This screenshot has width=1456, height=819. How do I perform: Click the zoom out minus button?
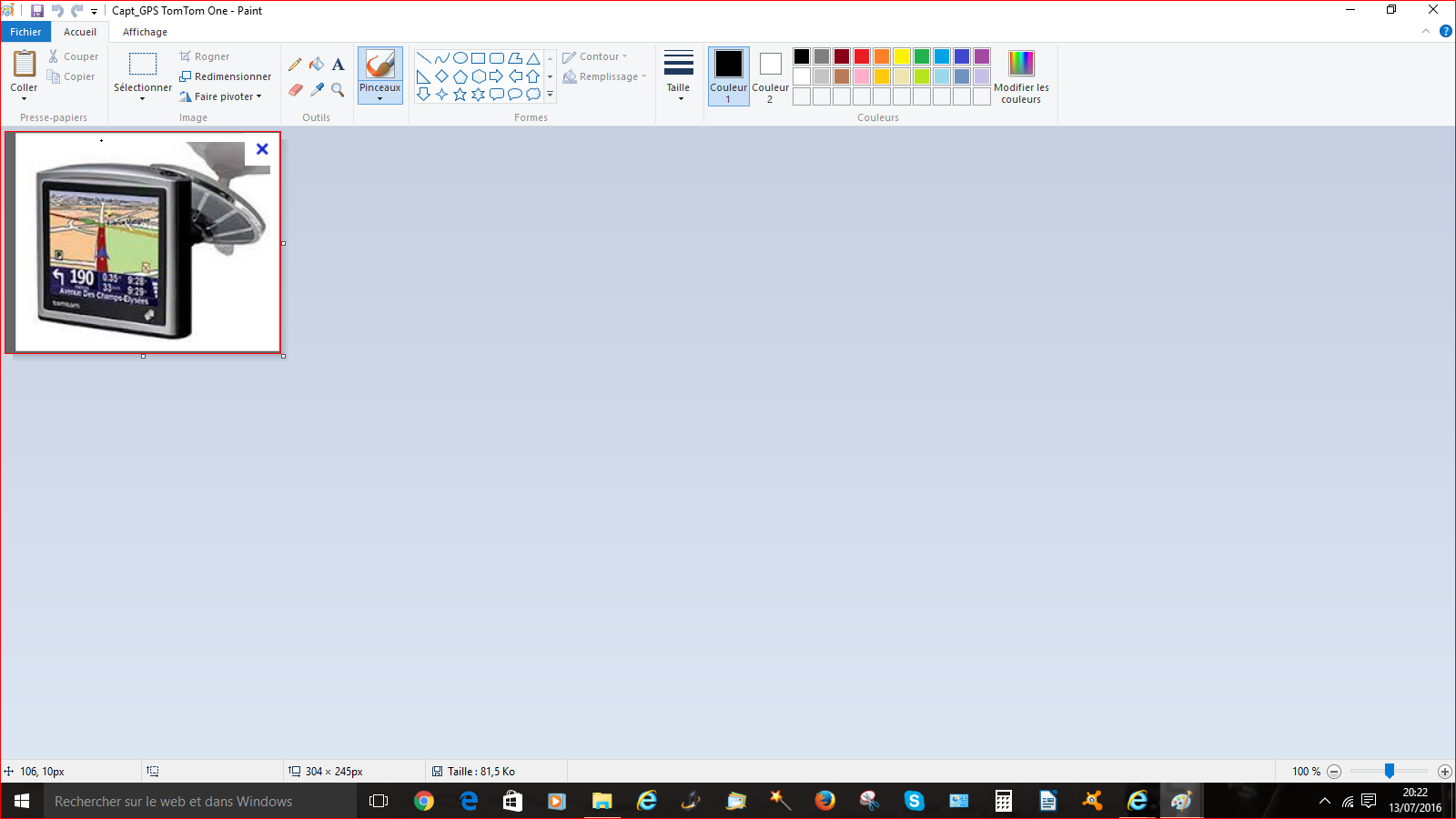1334,772
